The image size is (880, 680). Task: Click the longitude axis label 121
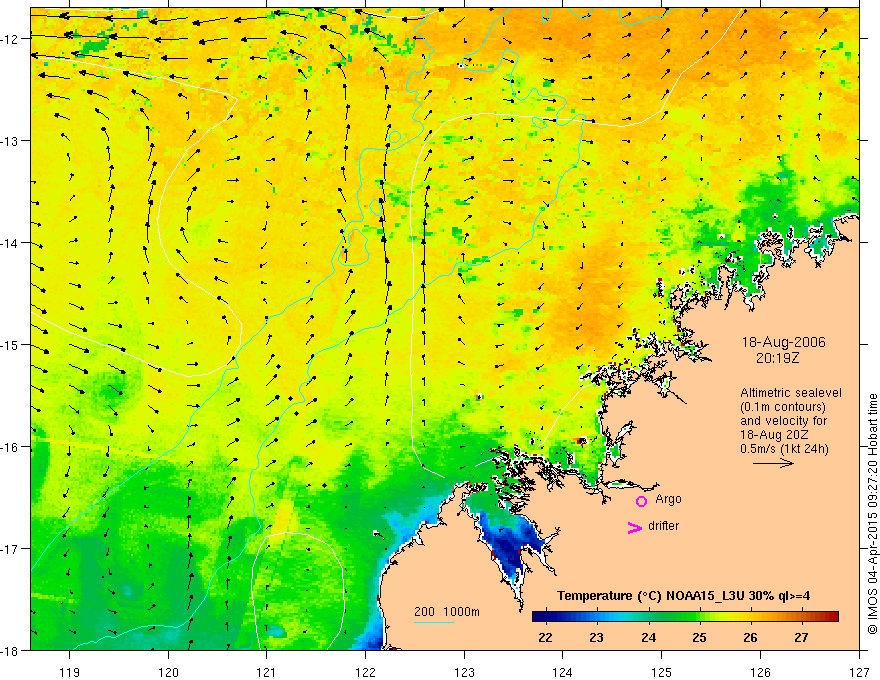[x=267, y=672]
